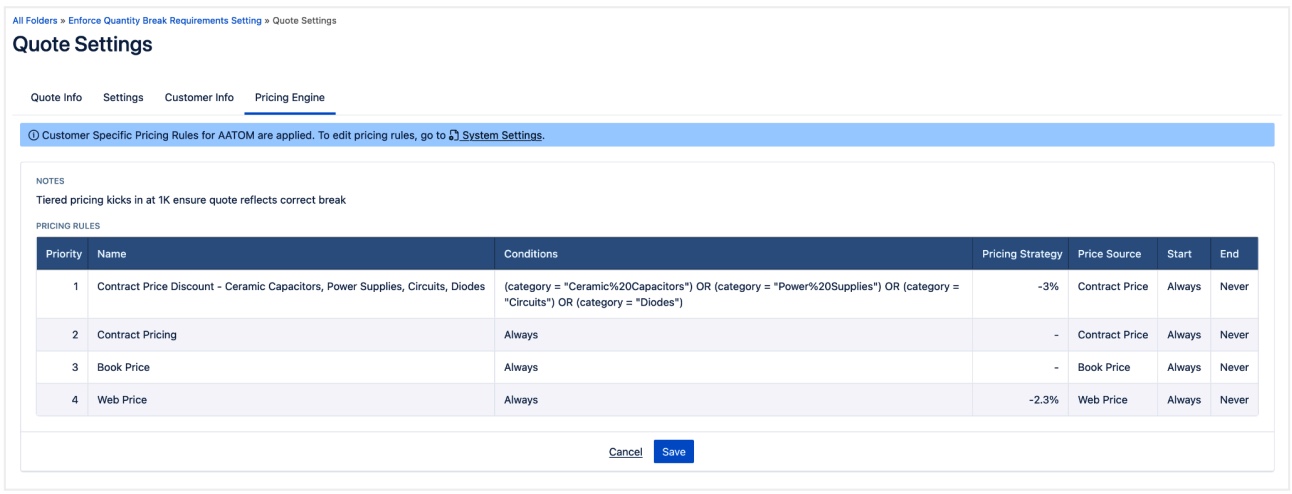
Task: Click the tiered pricing notes text
Action: pos(190,200)
